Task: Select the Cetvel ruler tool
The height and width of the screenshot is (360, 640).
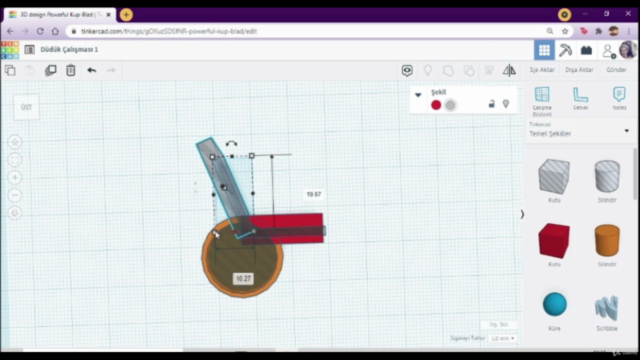Action: [580, 98]
